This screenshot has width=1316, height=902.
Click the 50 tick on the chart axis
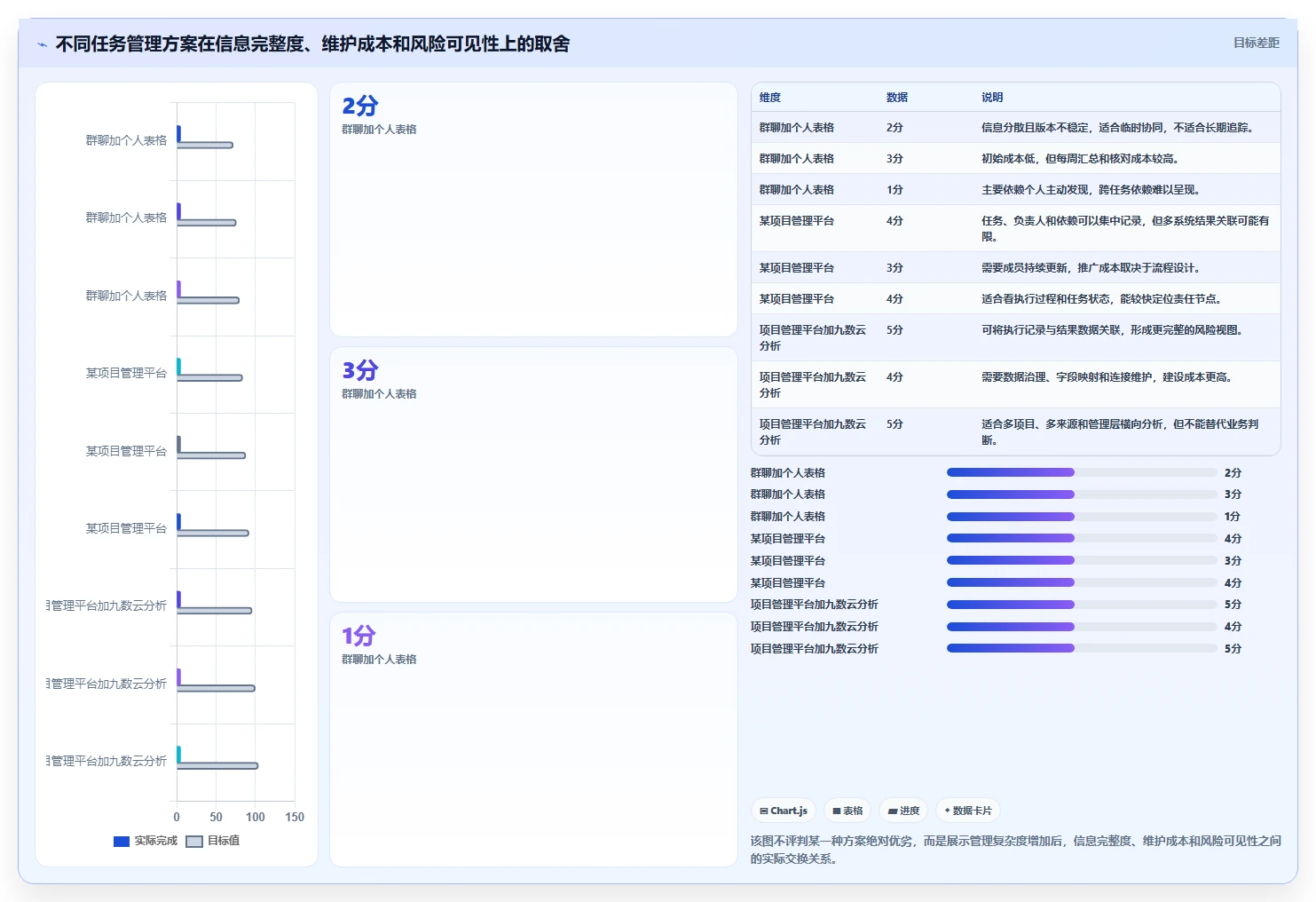click(216, 817)
